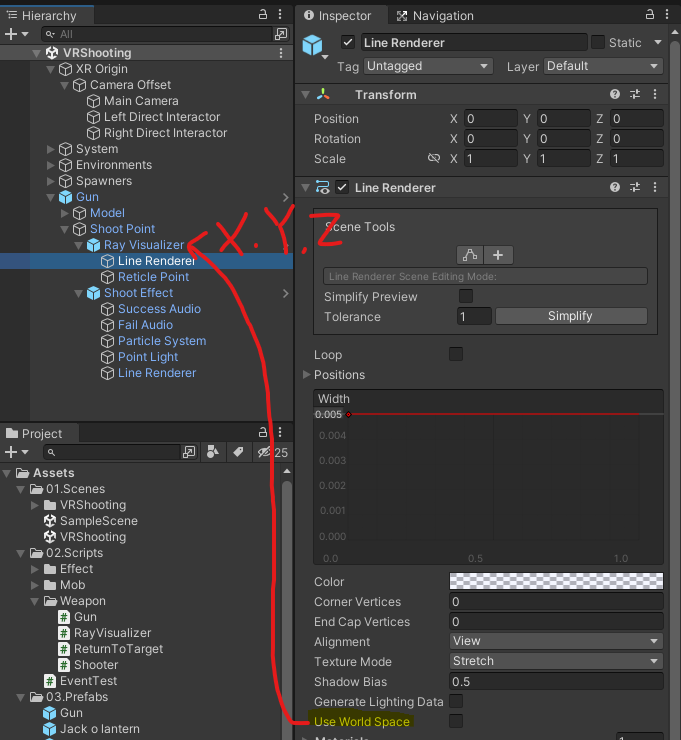Open Transform component context menu

655,94
